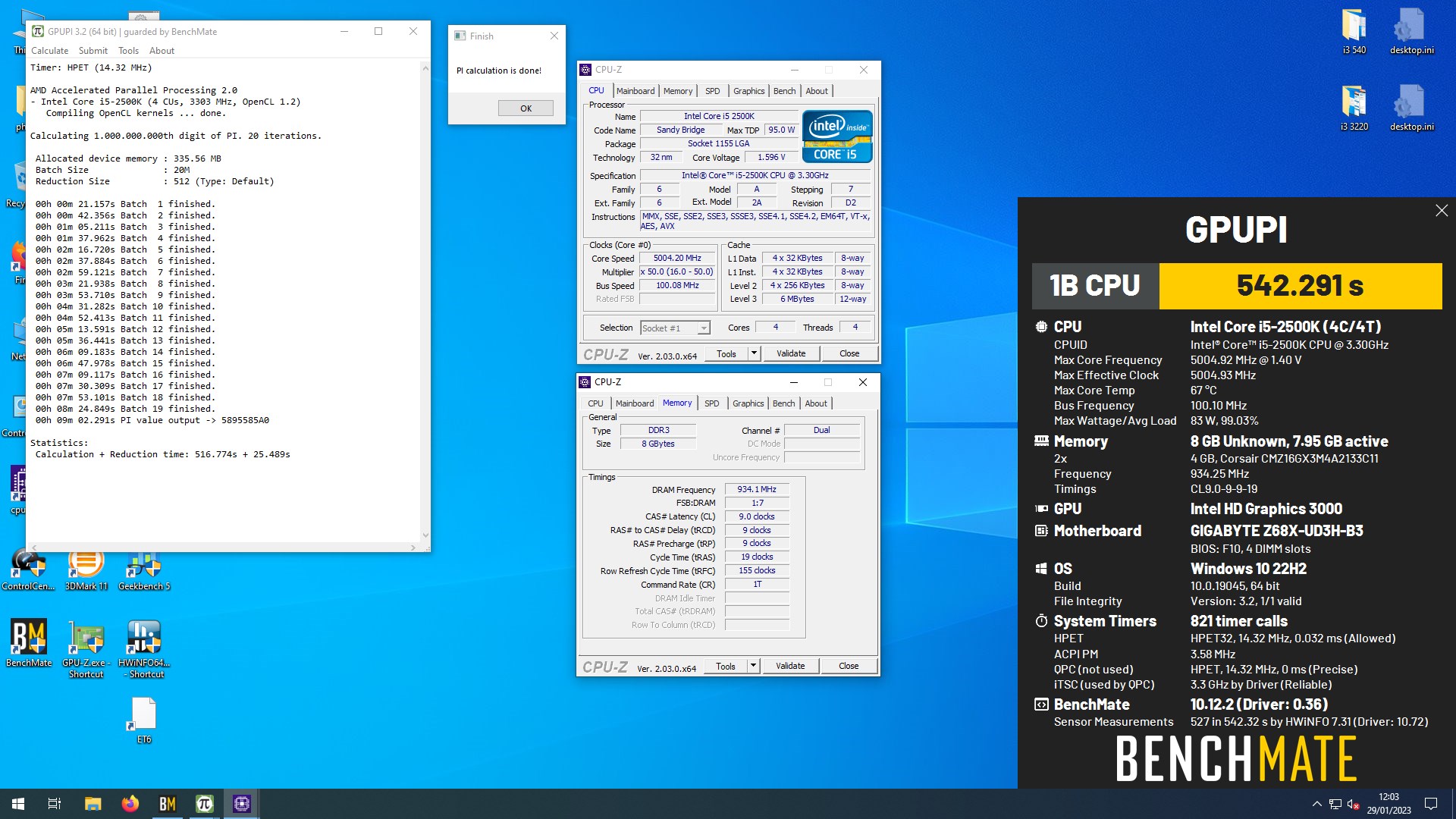
Task: Open About tab in upper CPU-Z
Action: [x=817, y=91]
